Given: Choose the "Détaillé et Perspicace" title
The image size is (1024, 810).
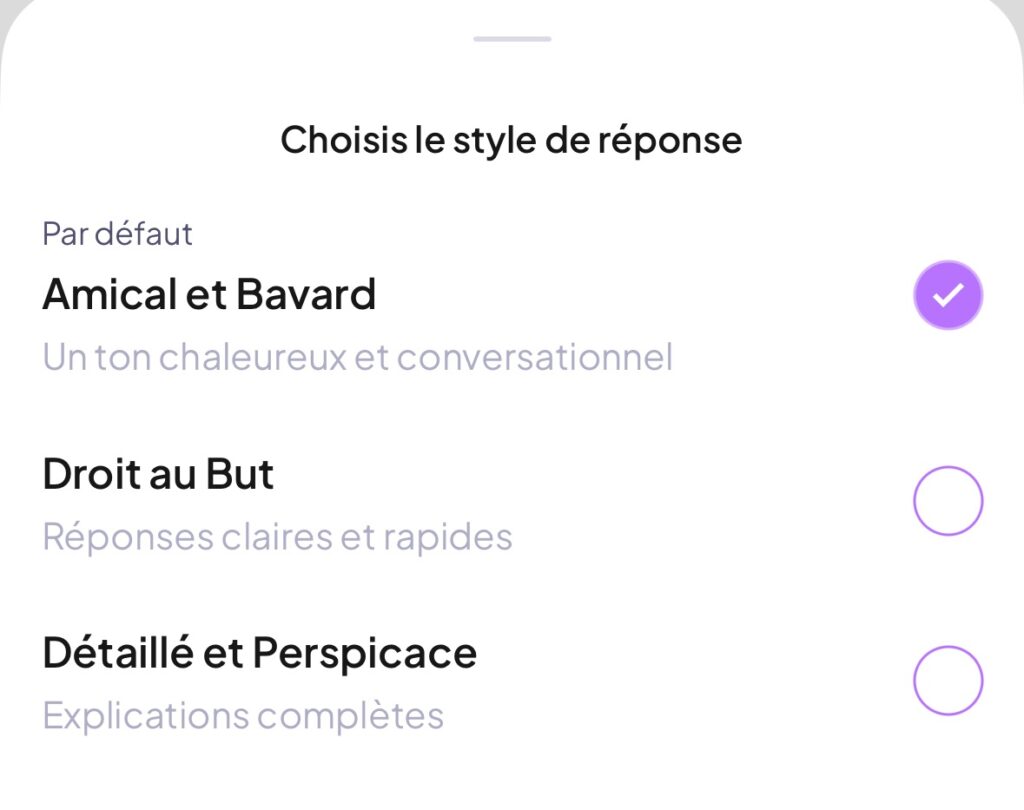Looking at the screenshot, I should point(259,653).
